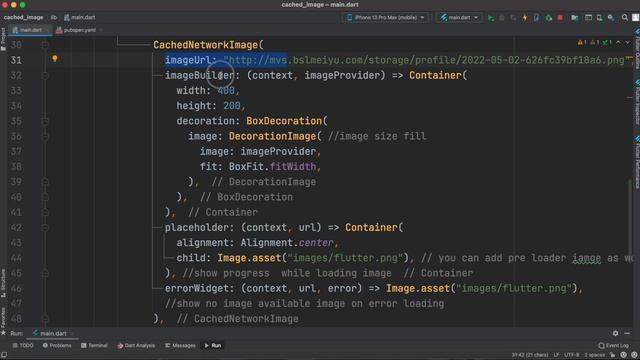640x360 pixels.
Task: Go to previous highlighted error up arrow
Action: pyautogui.click(x=618, y=42)
